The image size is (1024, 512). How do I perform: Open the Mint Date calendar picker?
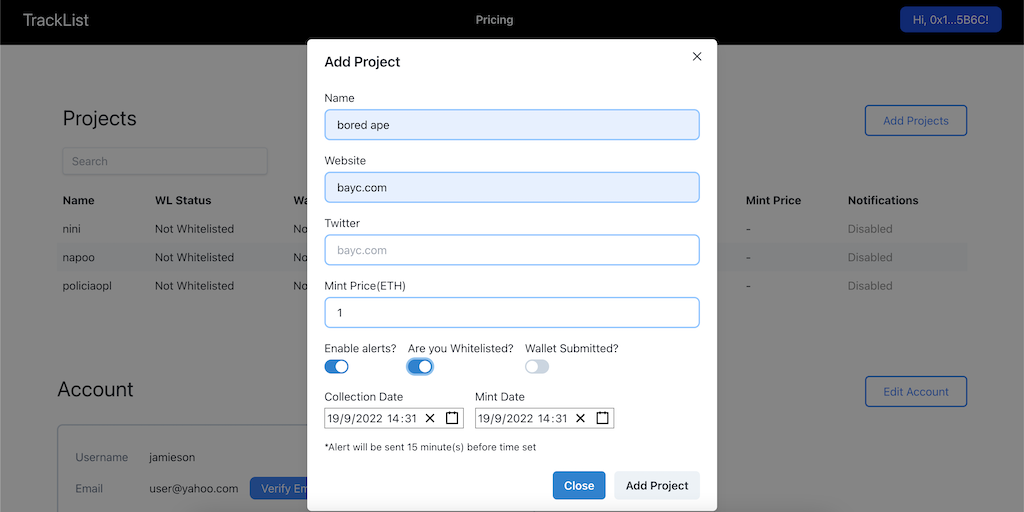[603, 418]
